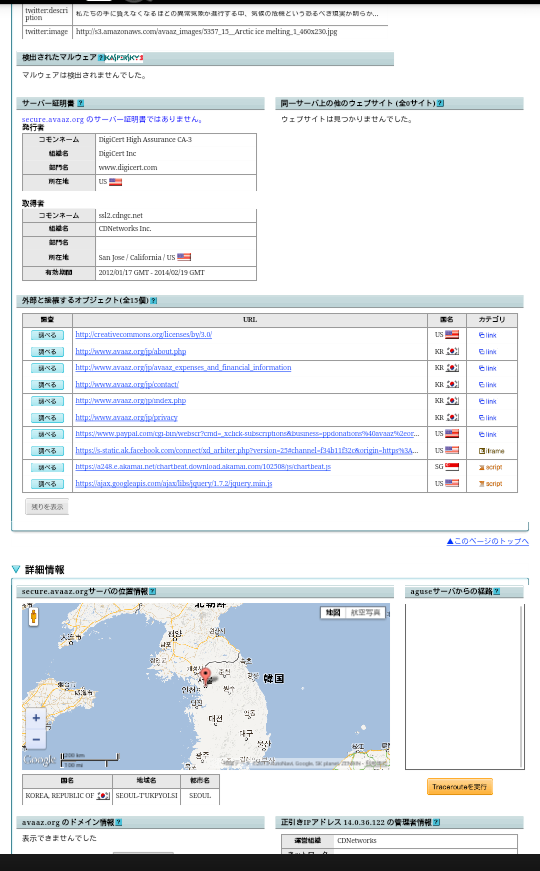Viewport: 540px width, 871px height.
Task: Click help icon for 外部と接続するオブジェクト
Action: pos(154,301)
